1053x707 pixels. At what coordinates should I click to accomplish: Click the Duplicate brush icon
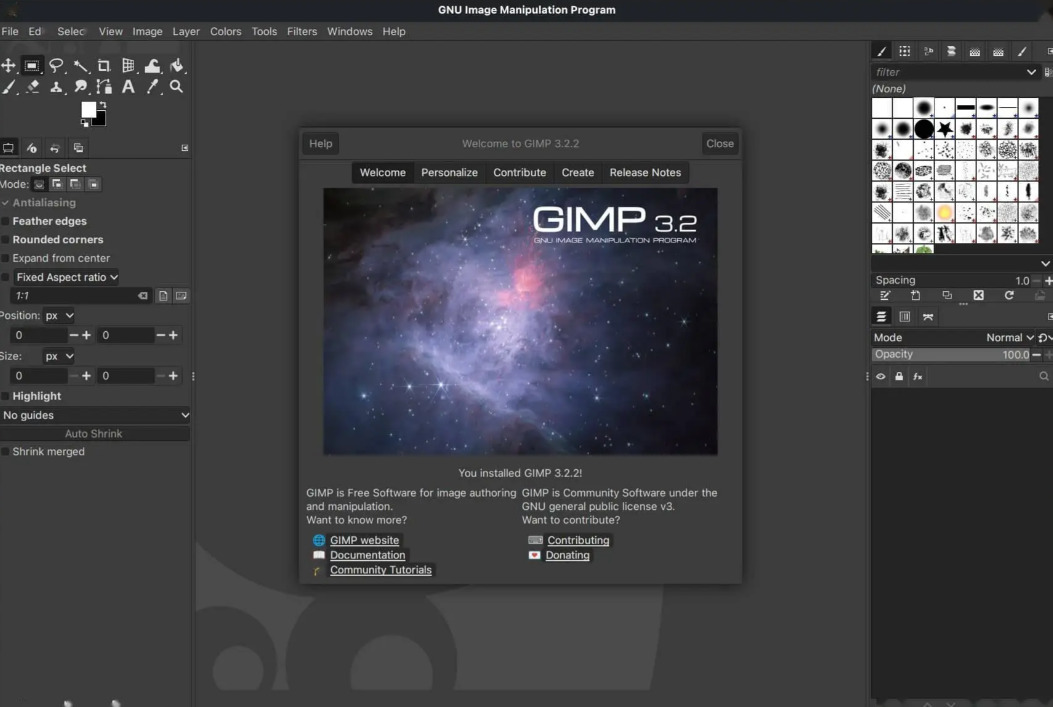click(947, 295)
